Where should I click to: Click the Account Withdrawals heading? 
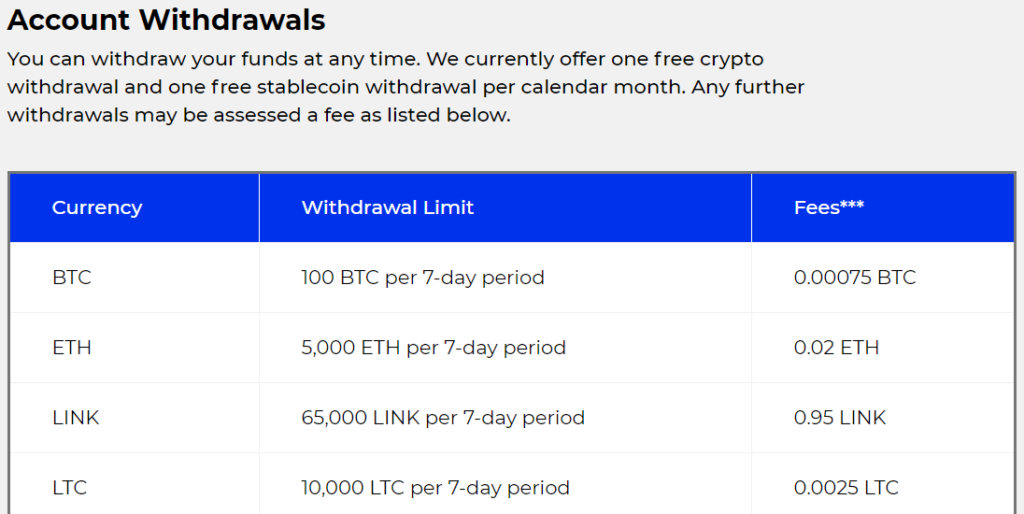pyautogui.click(x=167, y=20)
